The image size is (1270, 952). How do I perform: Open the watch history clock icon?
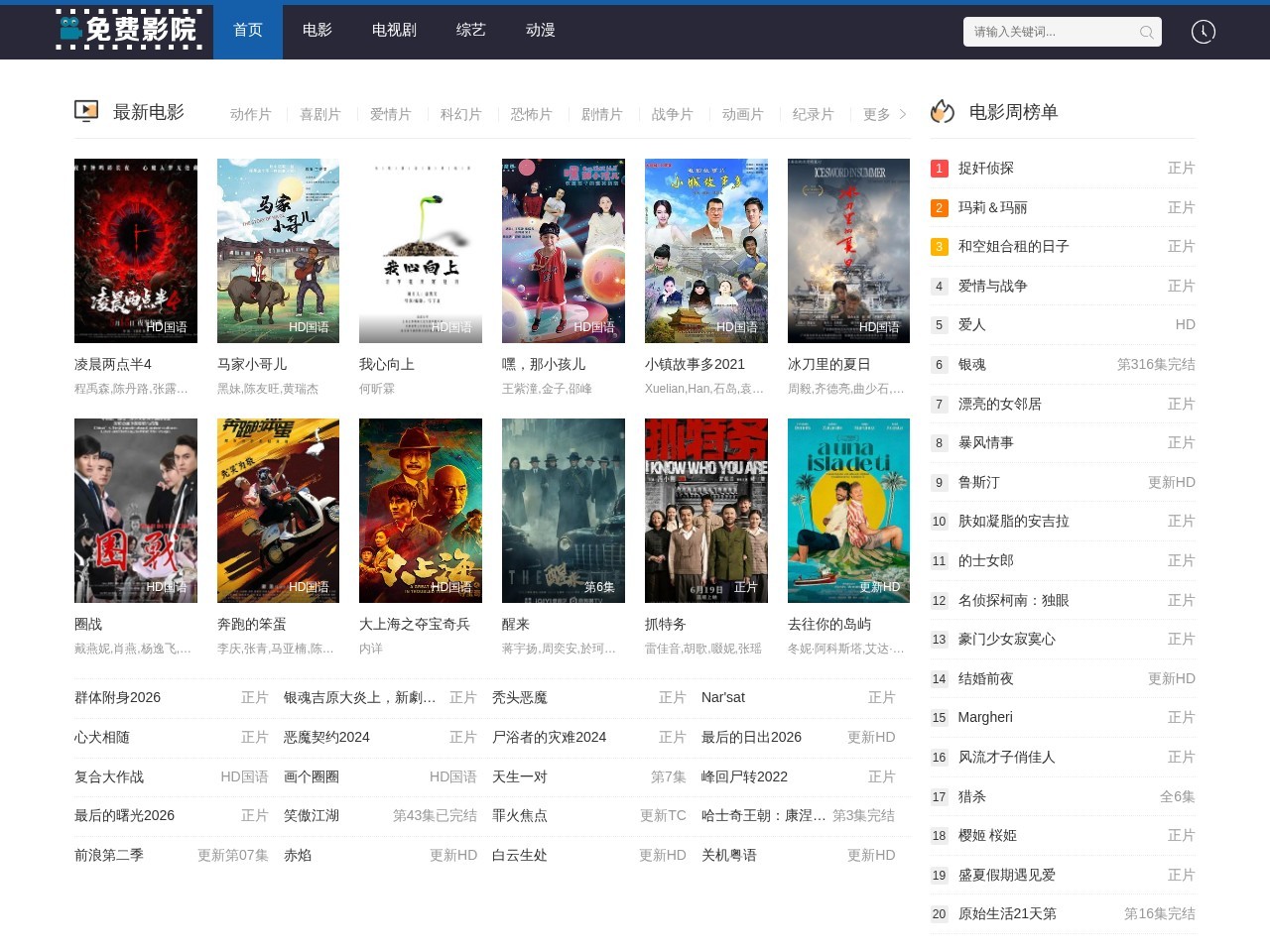coord(1203,32)
